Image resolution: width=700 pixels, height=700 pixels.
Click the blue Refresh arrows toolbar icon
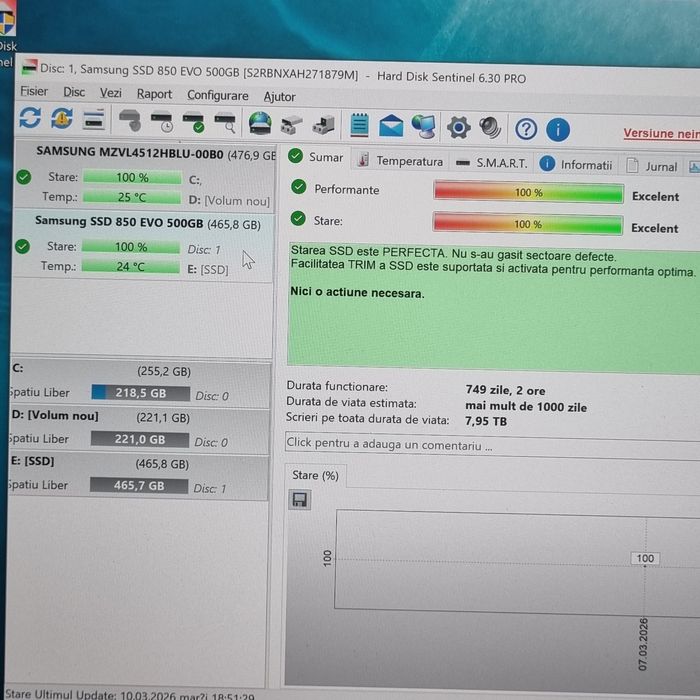click(x=30, y=118)
